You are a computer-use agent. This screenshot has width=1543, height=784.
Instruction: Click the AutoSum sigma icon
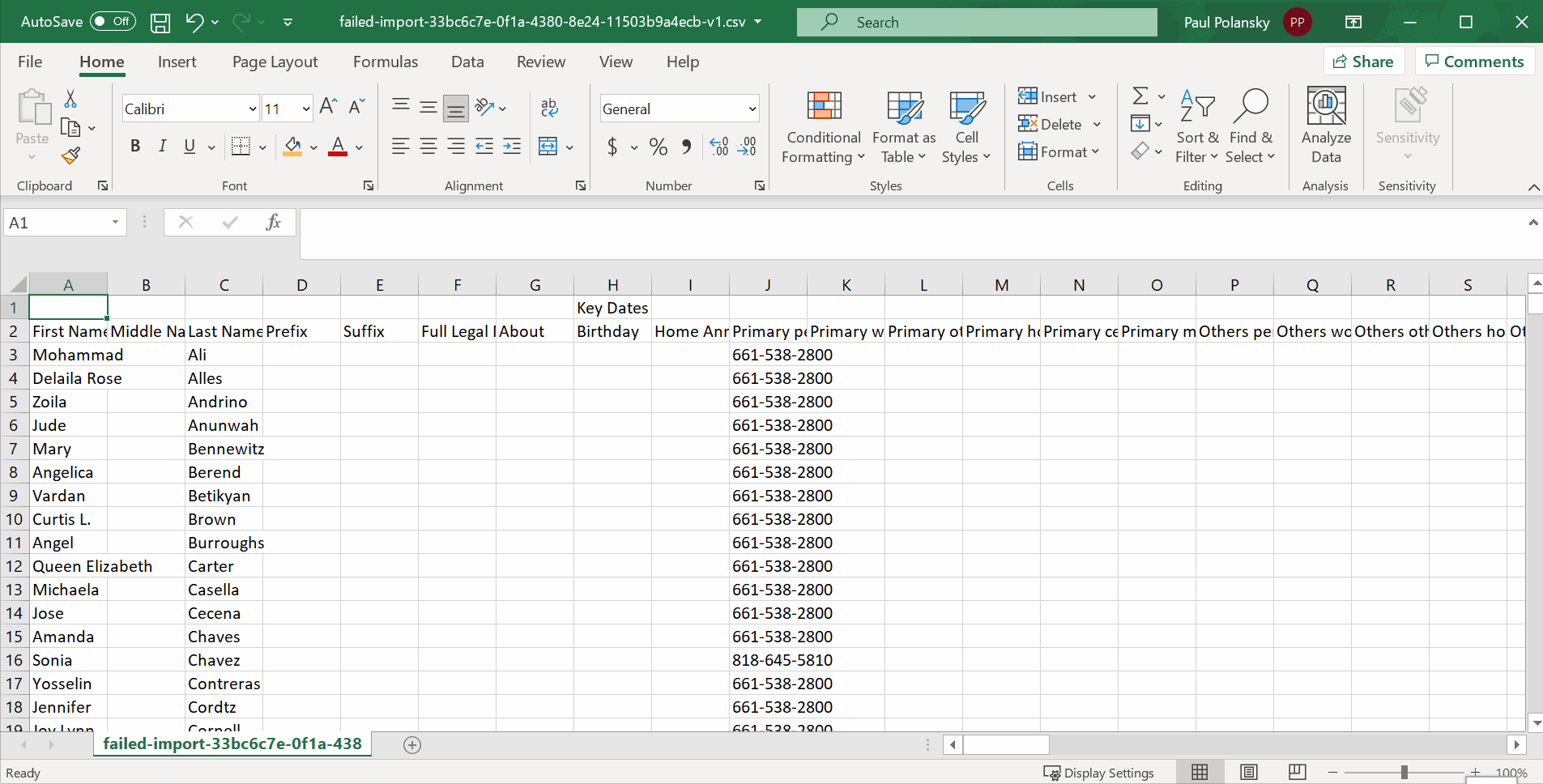(1140, 96)
